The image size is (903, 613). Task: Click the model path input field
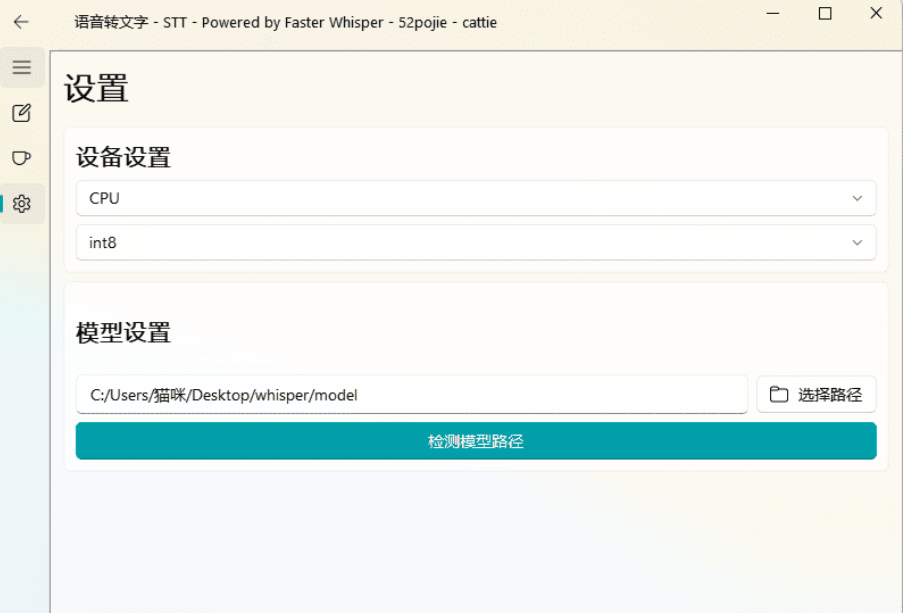[x=412, y=395]
